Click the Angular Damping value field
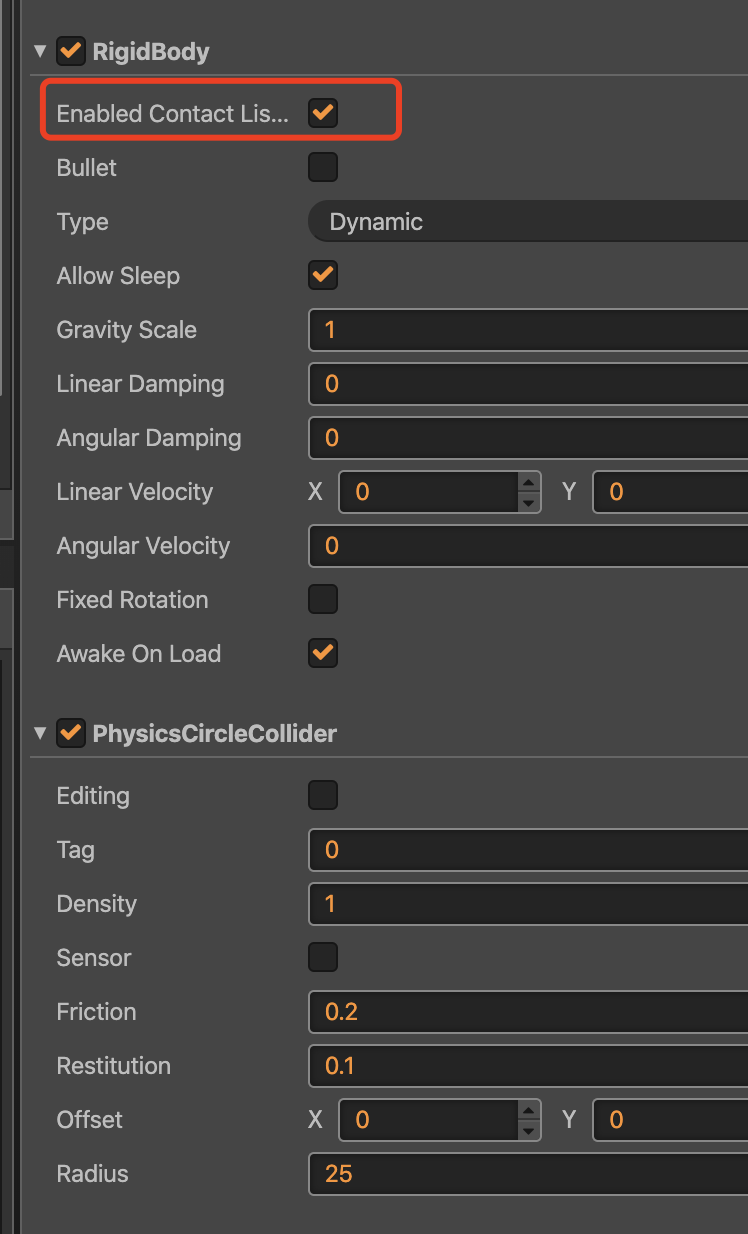Image resolution: width=748 pixels, height=1234 pixels. point(528,437)
